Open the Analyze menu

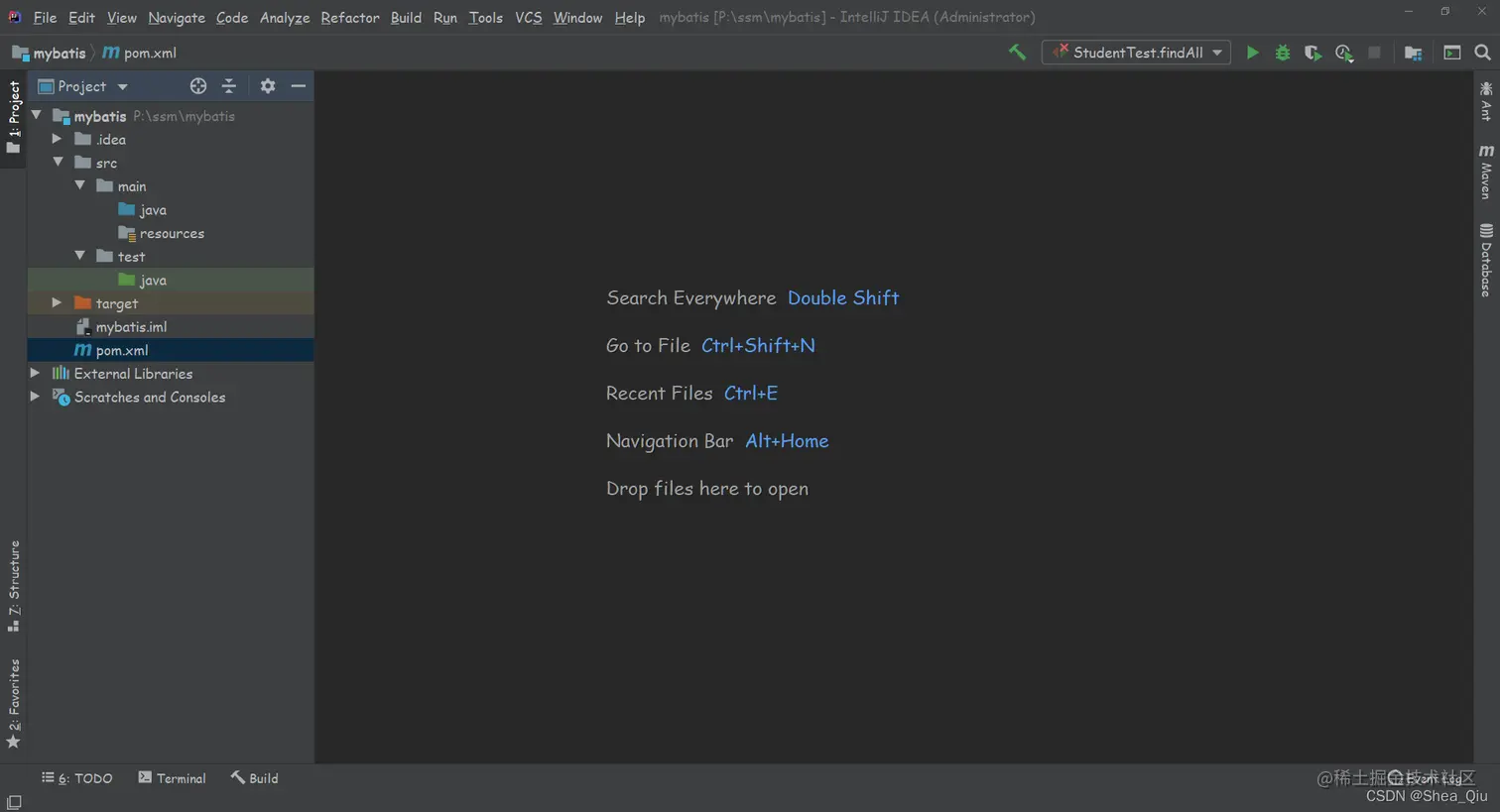(285, 17)
